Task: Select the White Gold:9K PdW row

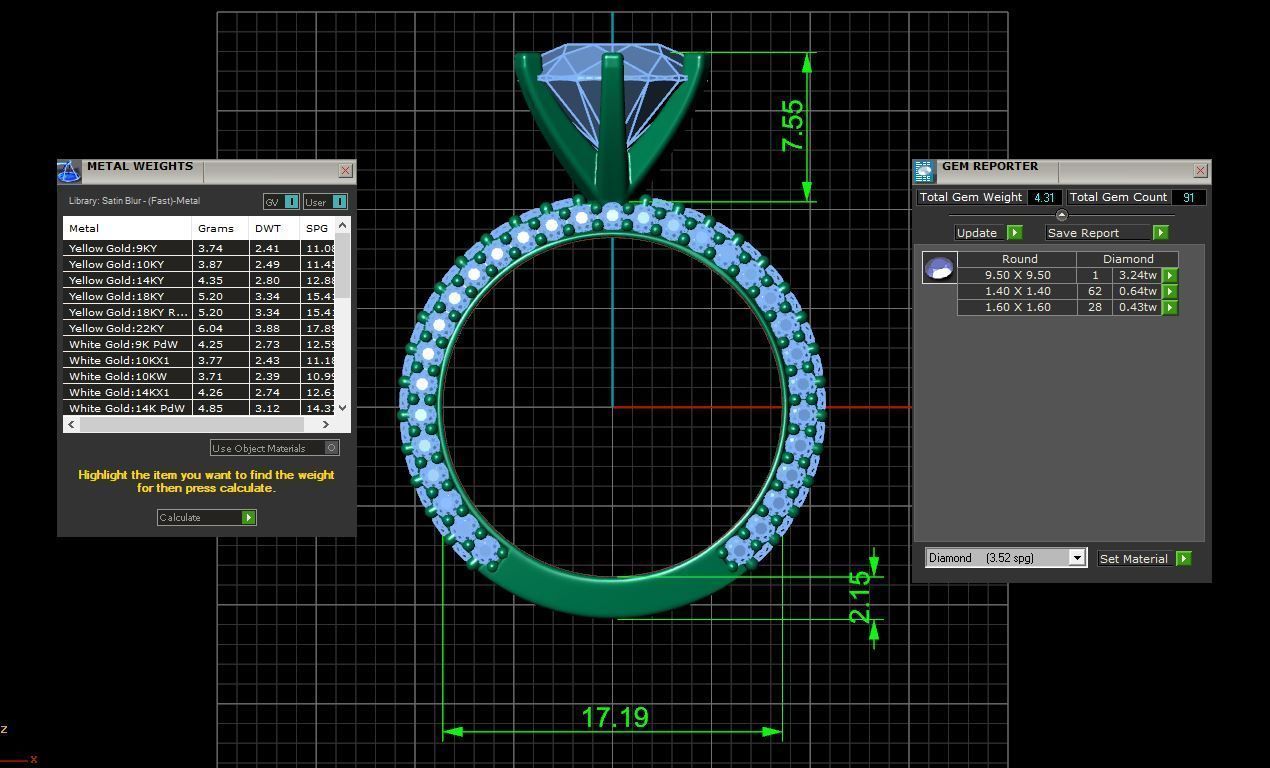Action: (199, 344)
